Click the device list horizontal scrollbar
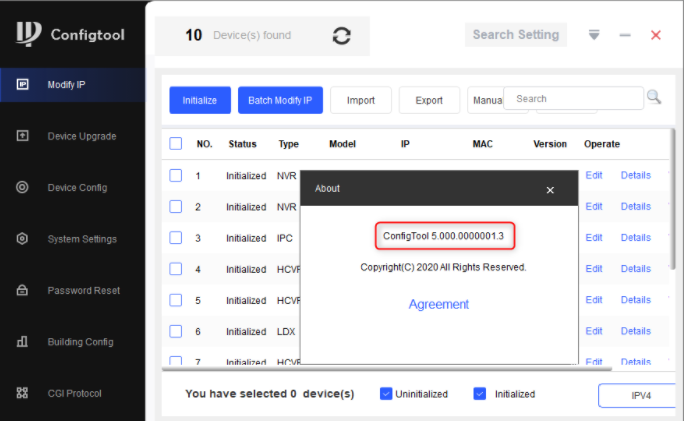Screen dimensions: 684x421 point(386,369)
